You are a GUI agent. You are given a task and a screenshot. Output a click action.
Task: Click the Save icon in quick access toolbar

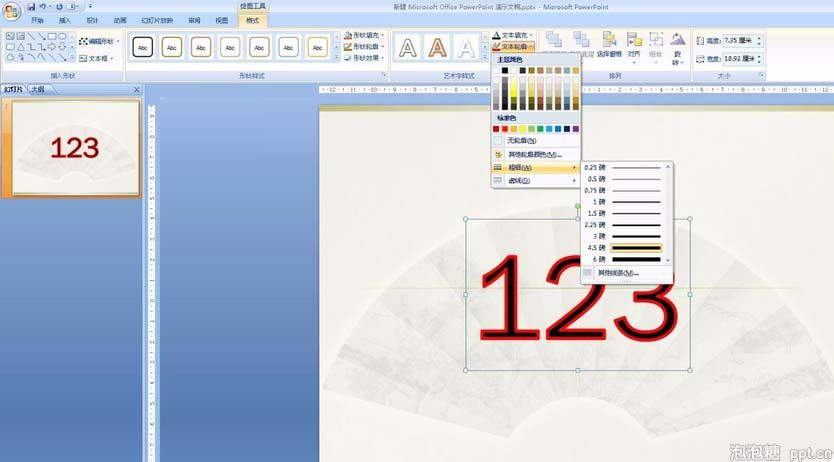point(30,6)
